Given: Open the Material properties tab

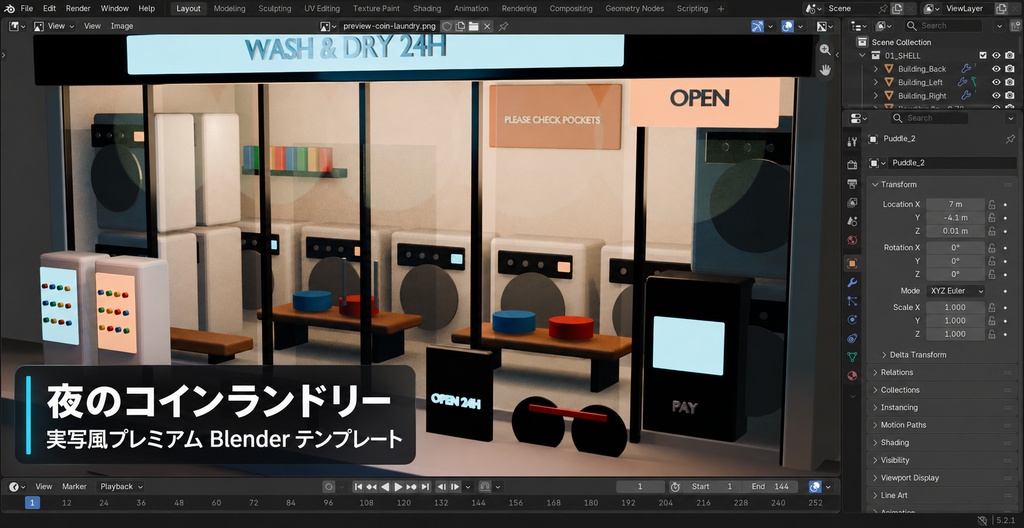Looking at the screenshot, I should point(852,376).
